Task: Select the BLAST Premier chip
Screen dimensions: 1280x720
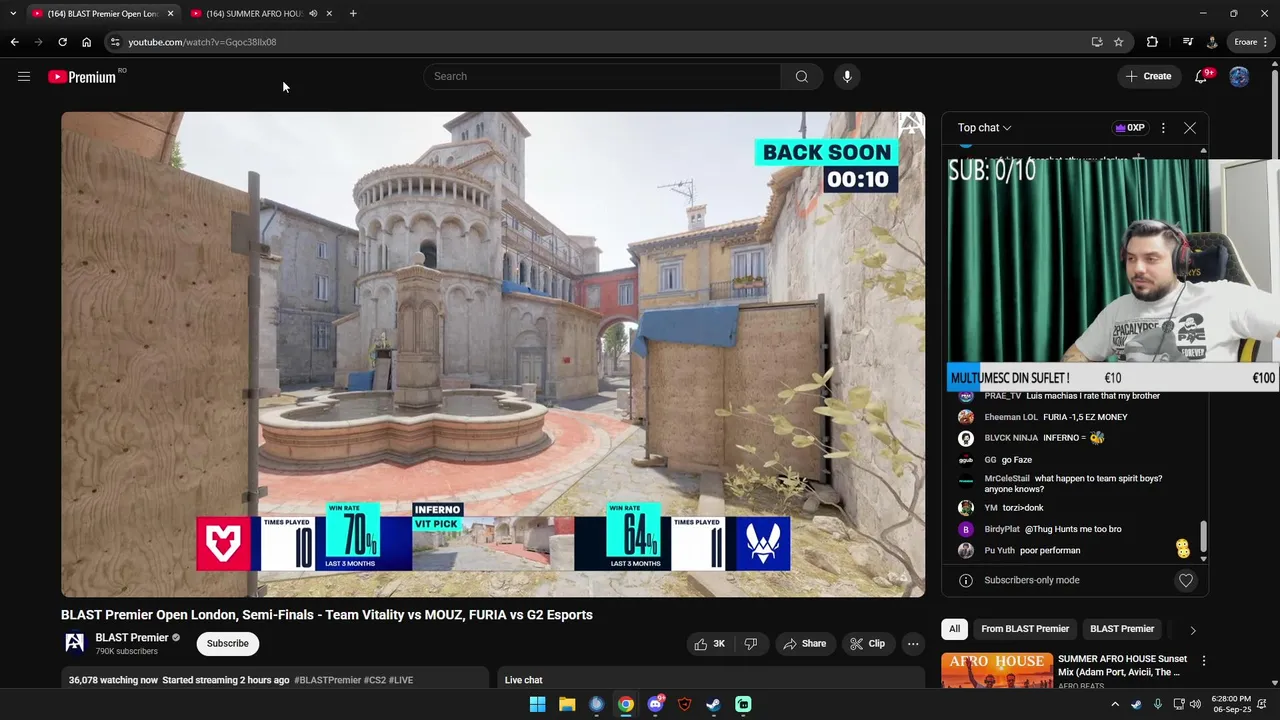Action: (x=1122, y=629)
